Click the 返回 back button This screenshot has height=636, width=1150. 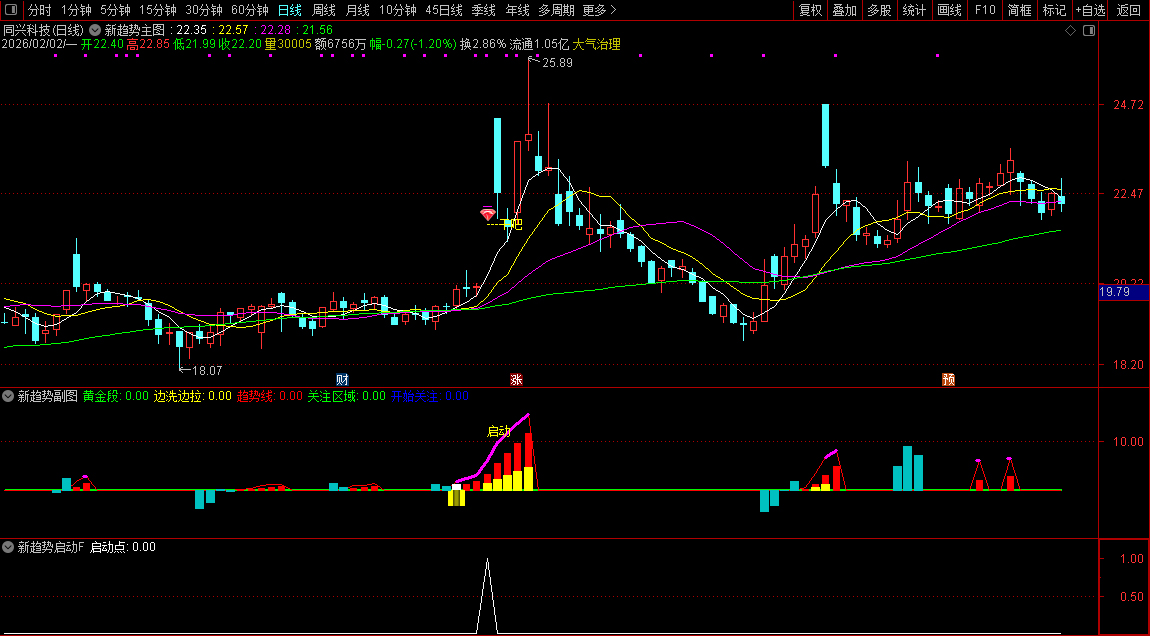tap(1128, 10)
